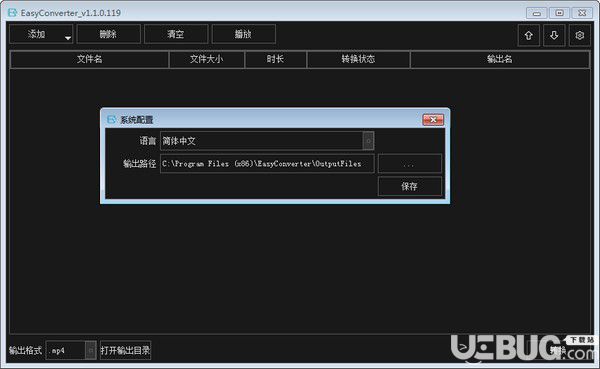Image resolution: width=600 pixels, height=369 pixels.
Task: Click the 删除 (Delete) button
Action: pos(108,34)
